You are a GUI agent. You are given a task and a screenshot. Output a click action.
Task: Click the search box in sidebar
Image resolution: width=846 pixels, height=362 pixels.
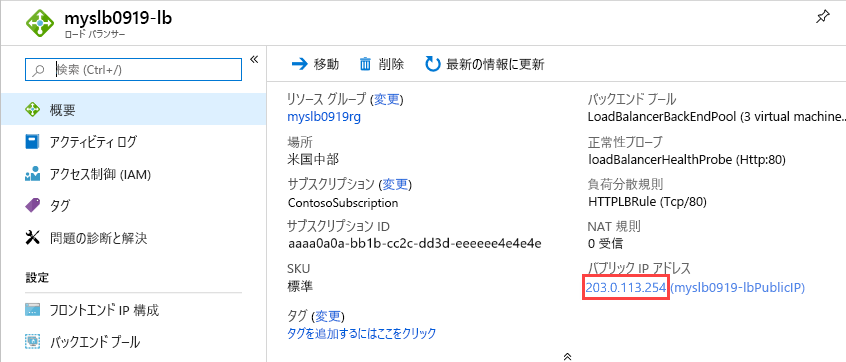pos(133,70)
